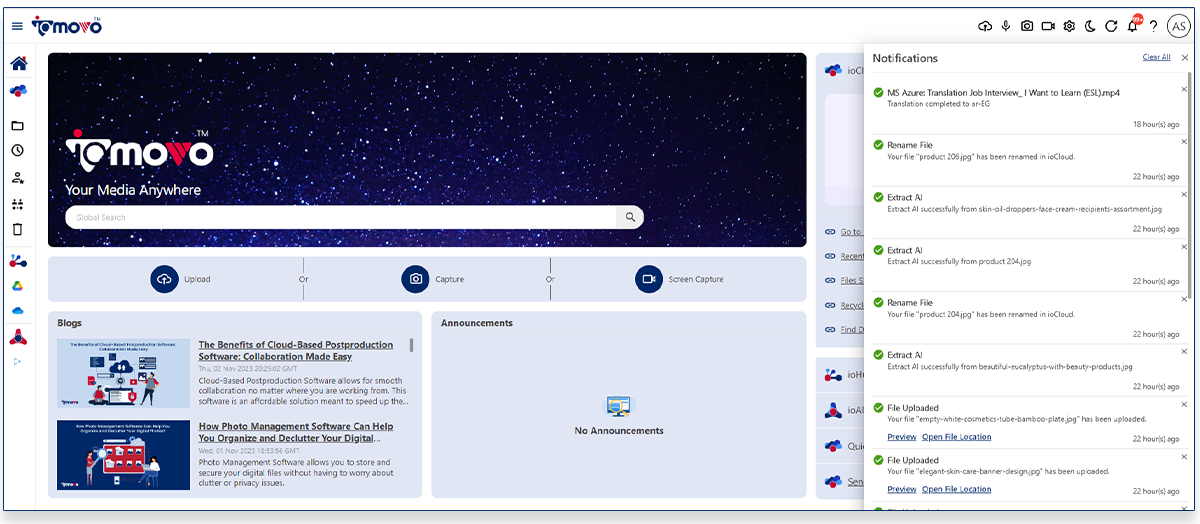Go to Home in the sidebar
Screen dimensions: 1200x524
click(18, 64)
